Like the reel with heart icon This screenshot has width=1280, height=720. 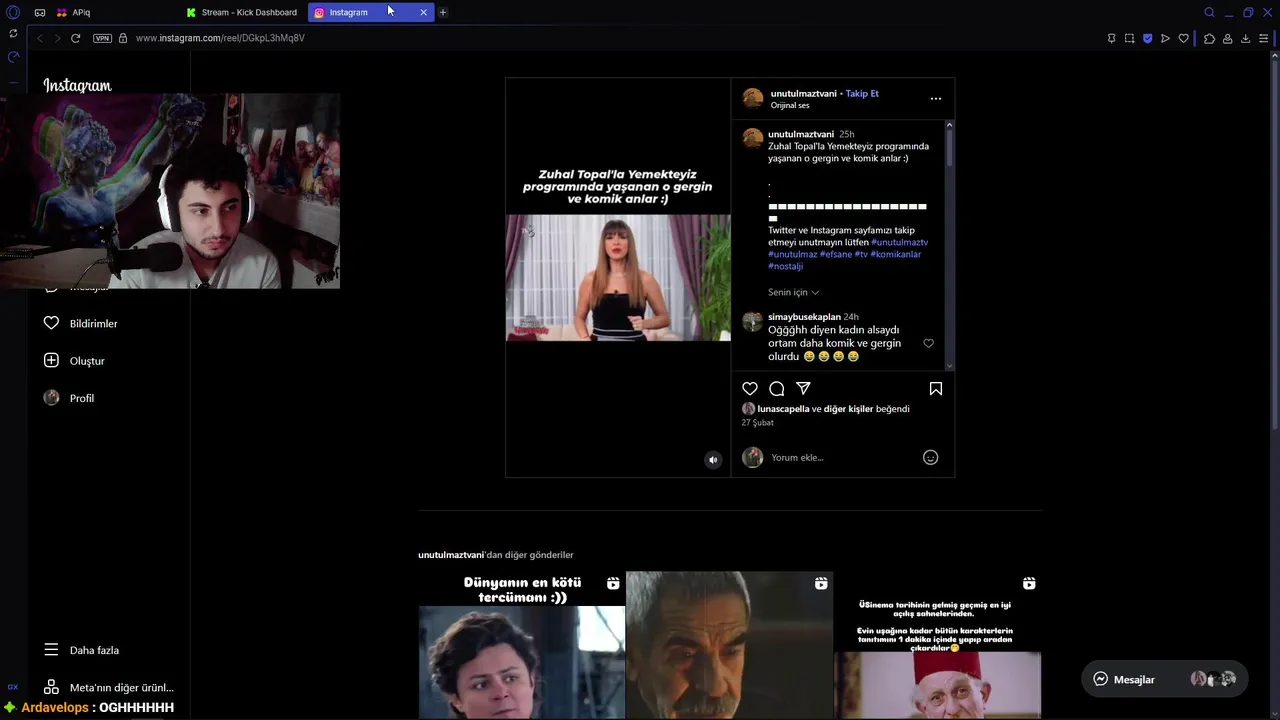(750, 388)
